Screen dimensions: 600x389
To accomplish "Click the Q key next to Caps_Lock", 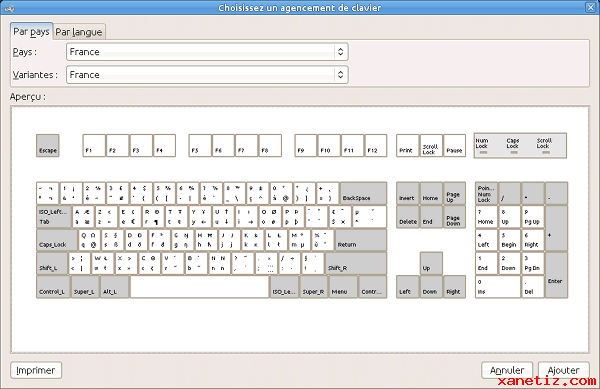I will click(x=90, y=240).
